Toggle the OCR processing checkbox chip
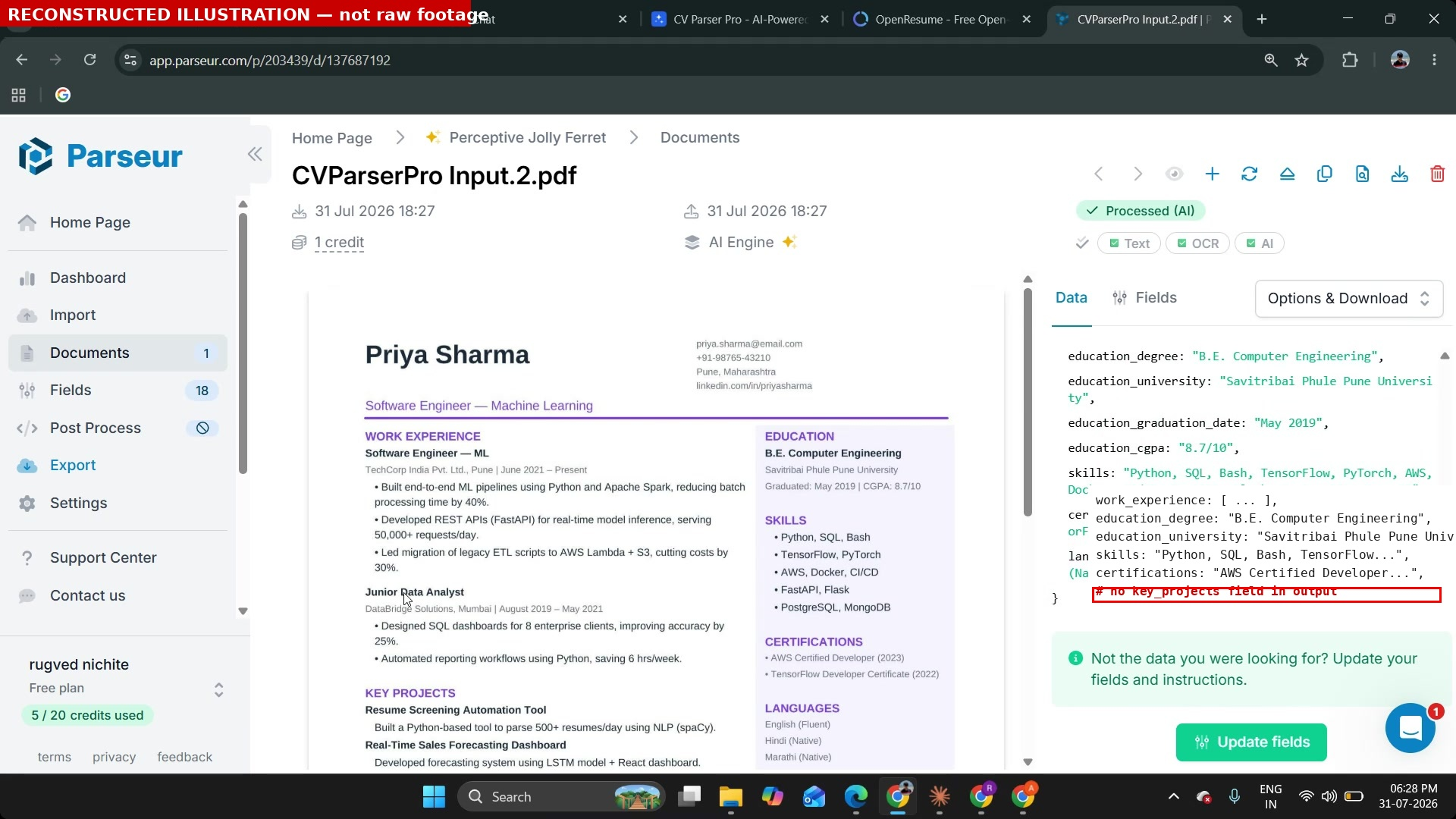 1197,243
